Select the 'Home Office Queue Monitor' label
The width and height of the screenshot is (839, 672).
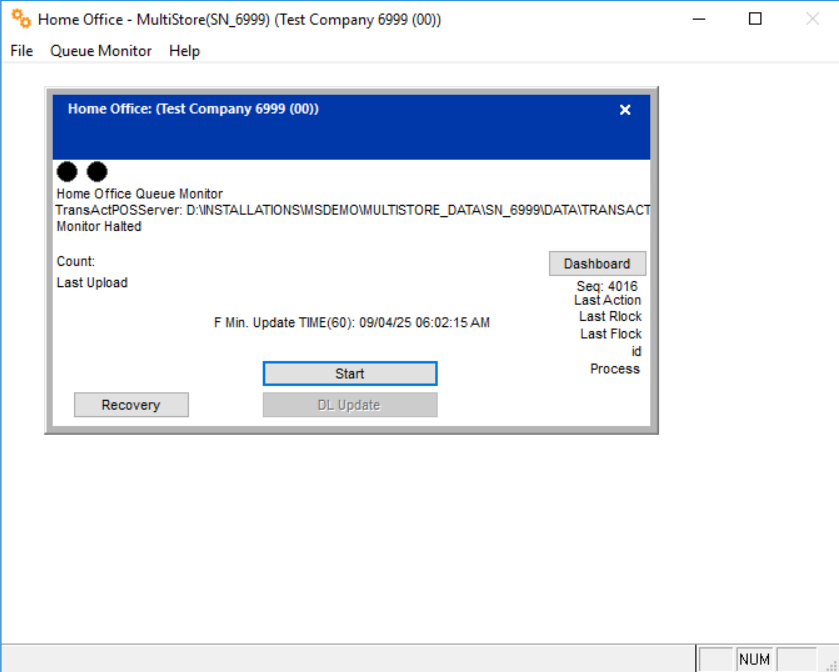click(140, 194)
